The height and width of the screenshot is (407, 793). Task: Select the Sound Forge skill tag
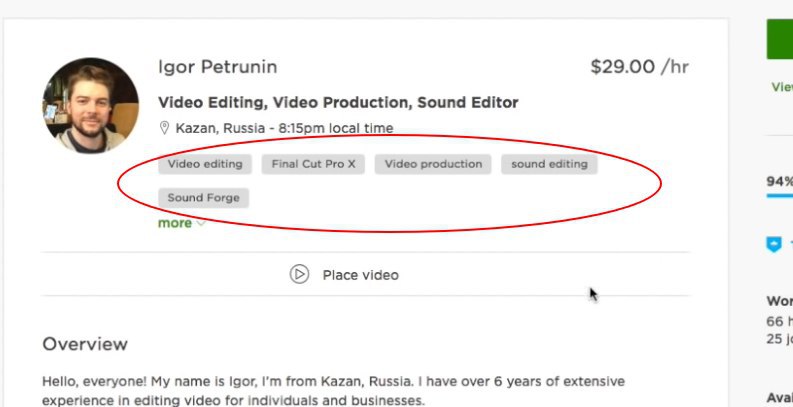click(x=203, y=198)
